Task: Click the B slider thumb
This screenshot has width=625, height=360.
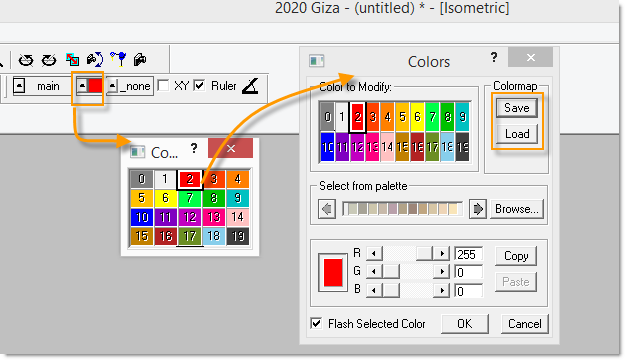Action: [391, 291]
